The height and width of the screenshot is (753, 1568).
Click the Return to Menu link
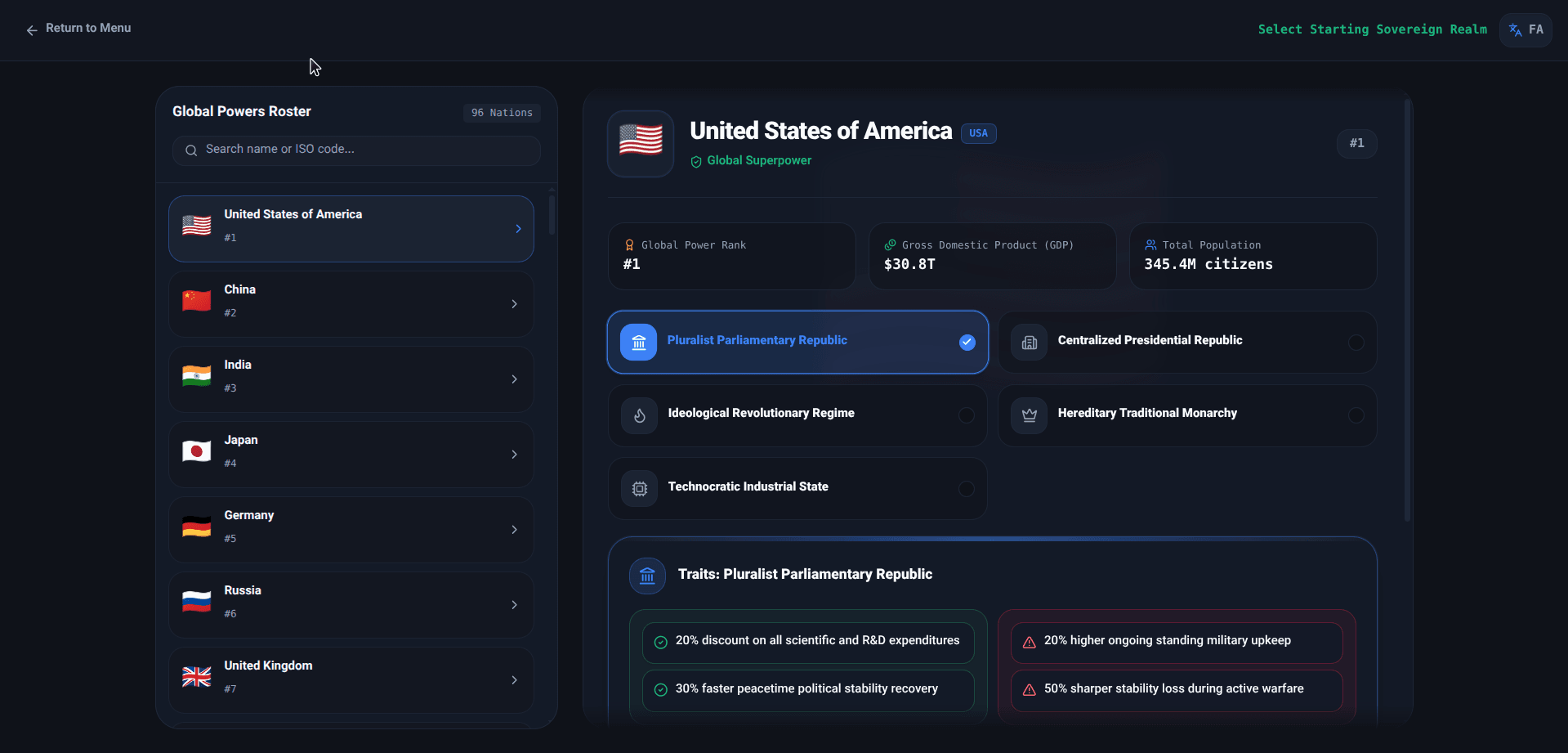click(x=78, y=29)
